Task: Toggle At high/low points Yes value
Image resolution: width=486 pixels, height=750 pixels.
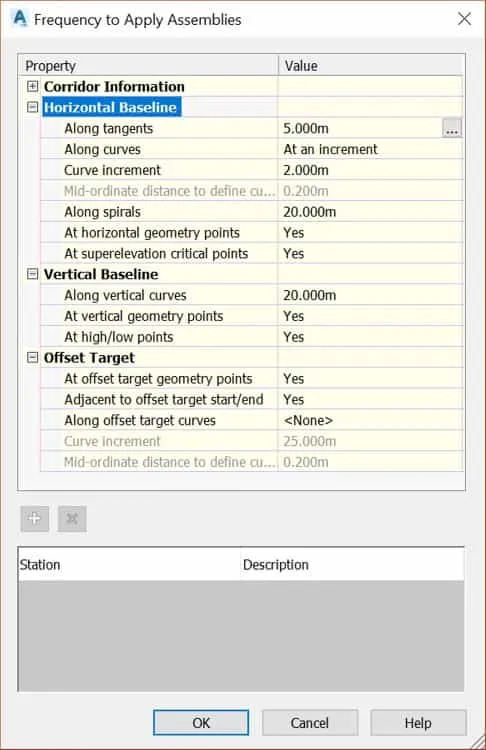Action: click(x=371, y=337)
